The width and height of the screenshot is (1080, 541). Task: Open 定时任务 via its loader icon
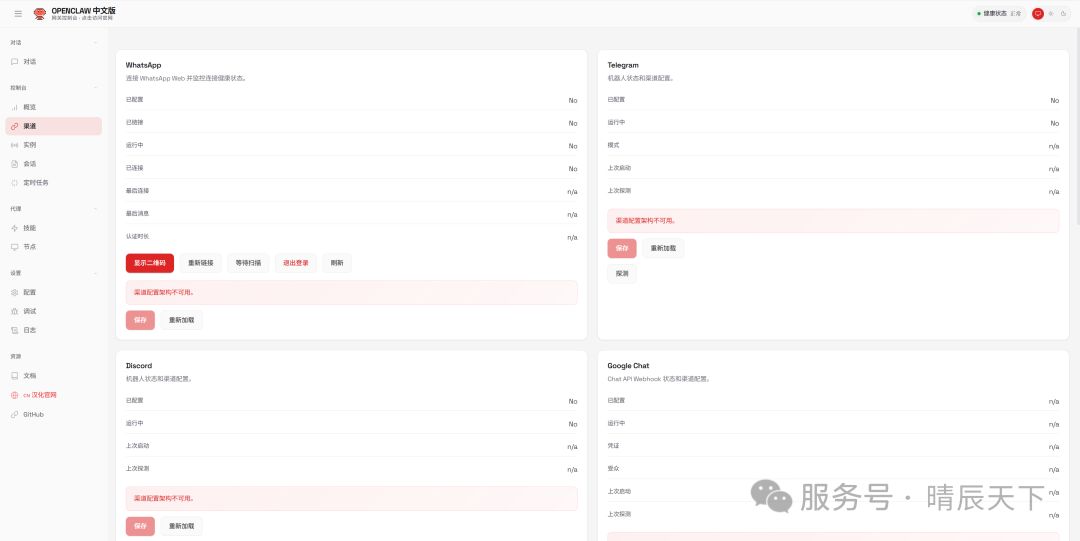click(15, 183)
